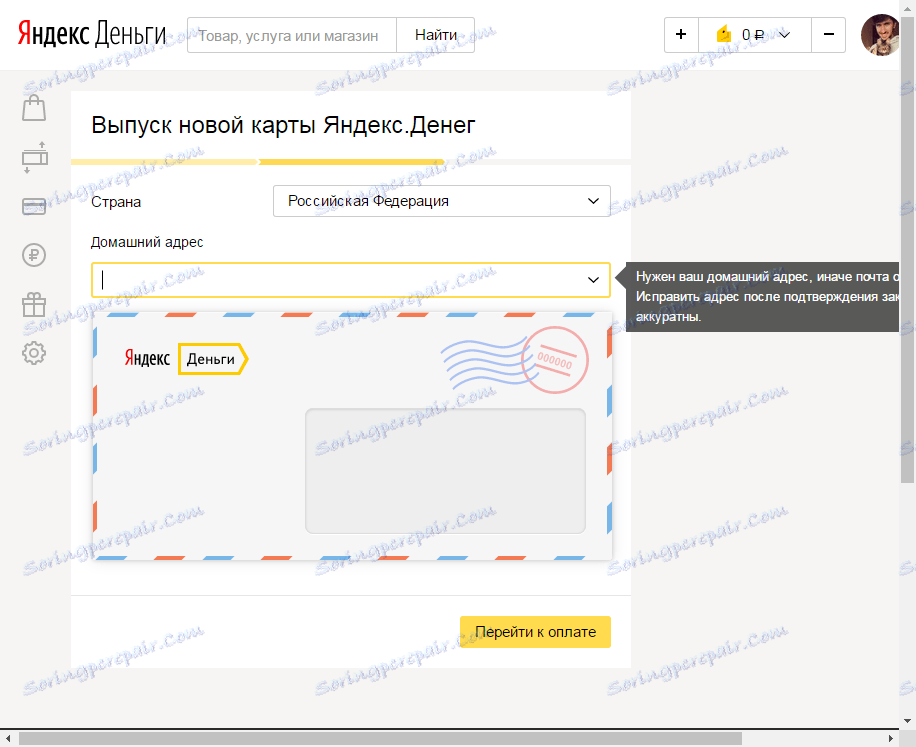Viewport: 916px width, 747px height.
Task: Click the search field for goods or shops
Action: coord(292,35)
